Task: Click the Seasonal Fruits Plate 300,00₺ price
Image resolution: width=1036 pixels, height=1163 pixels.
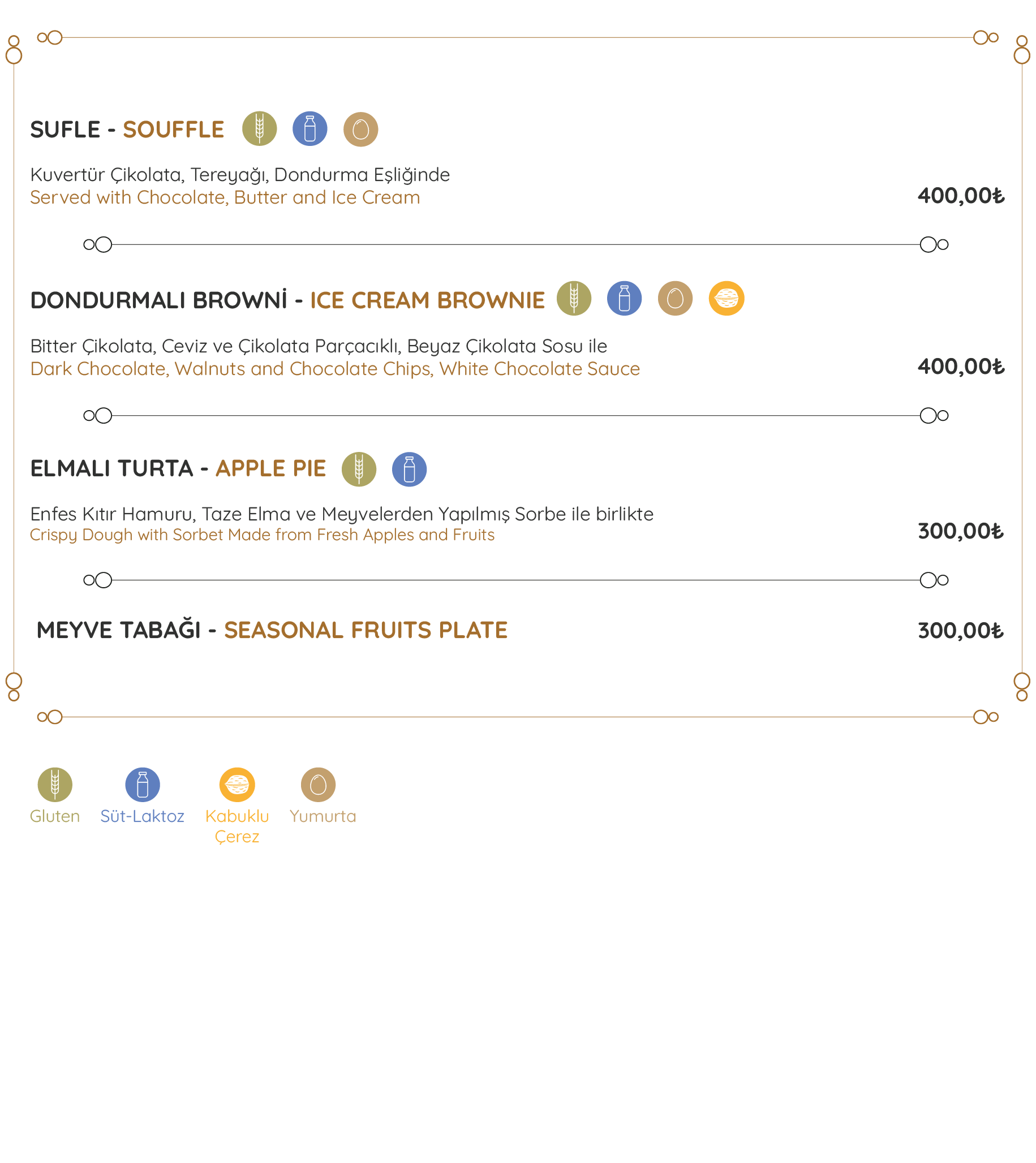Action: tap(960, 631)
